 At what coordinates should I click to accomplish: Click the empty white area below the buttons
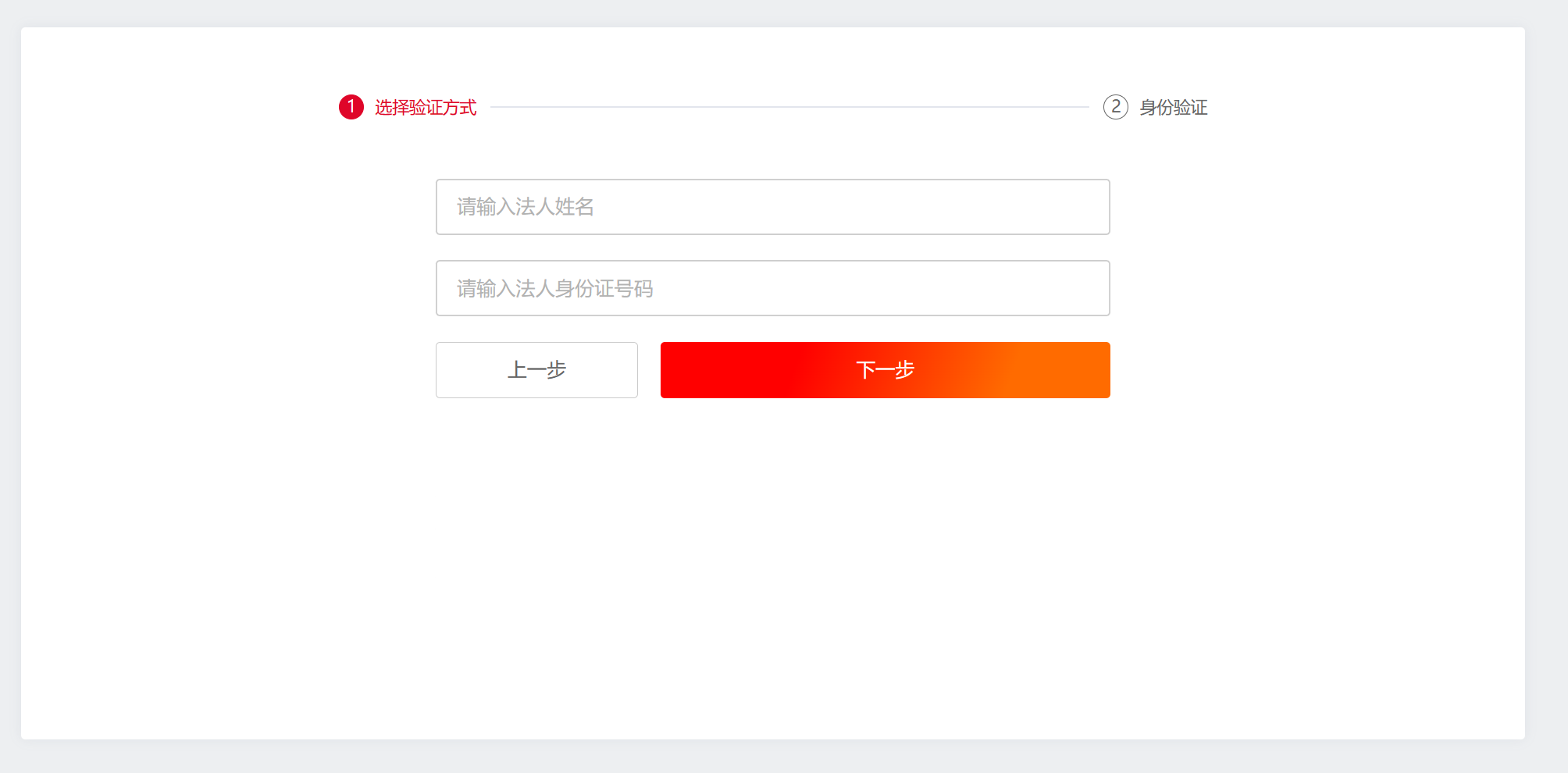point(772,562)
